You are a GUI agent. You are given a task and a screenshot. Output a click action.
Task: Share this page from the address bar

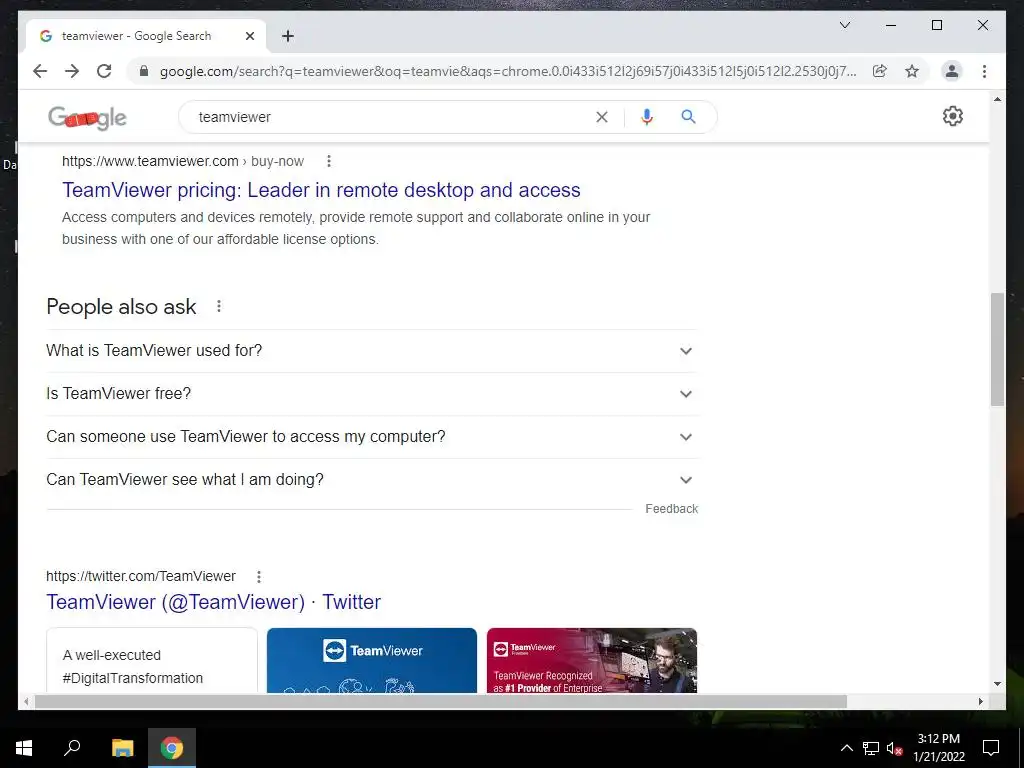[880, 71]
